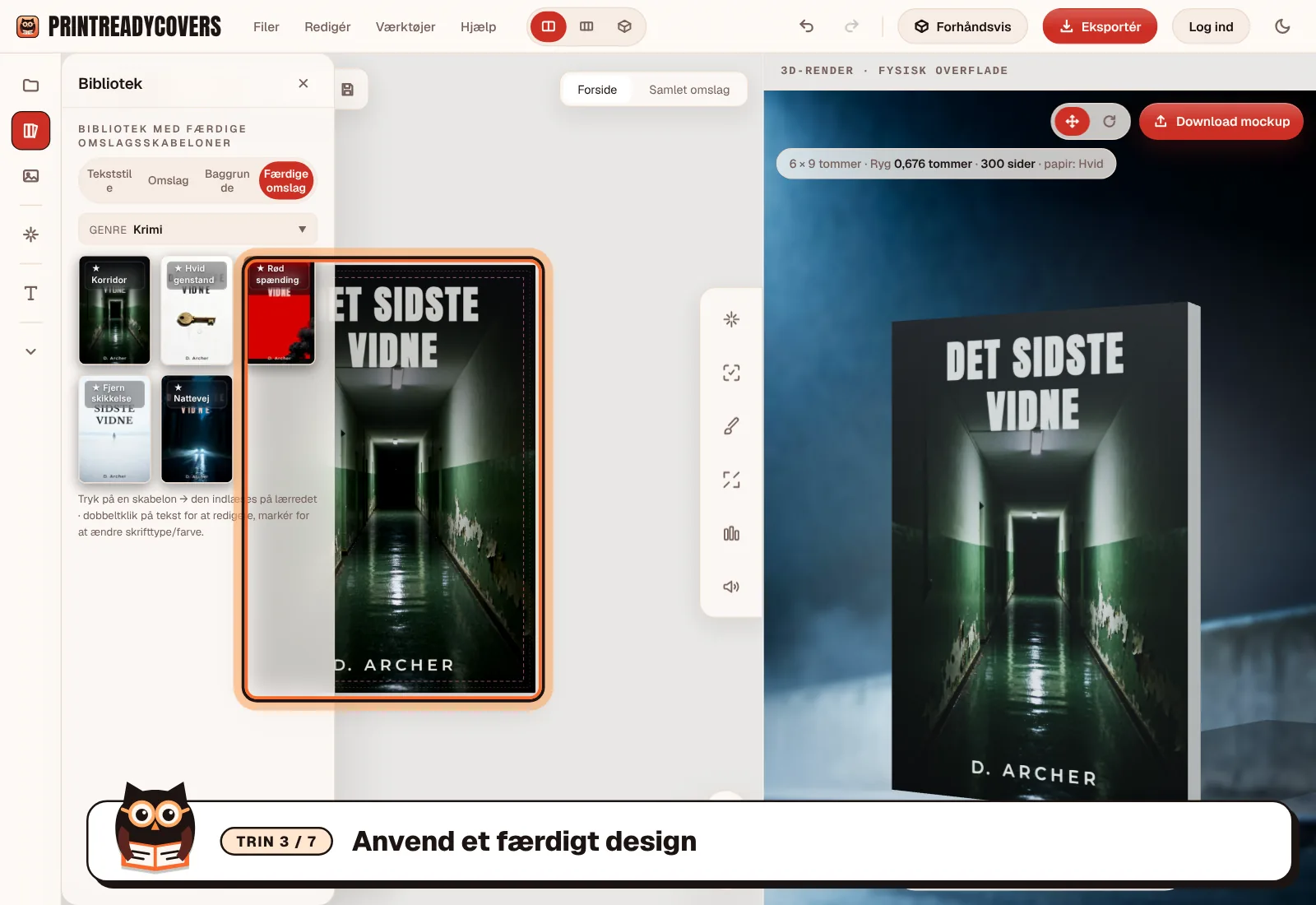
Task: Open the Redigér menu
Action: tap(327, 26)
